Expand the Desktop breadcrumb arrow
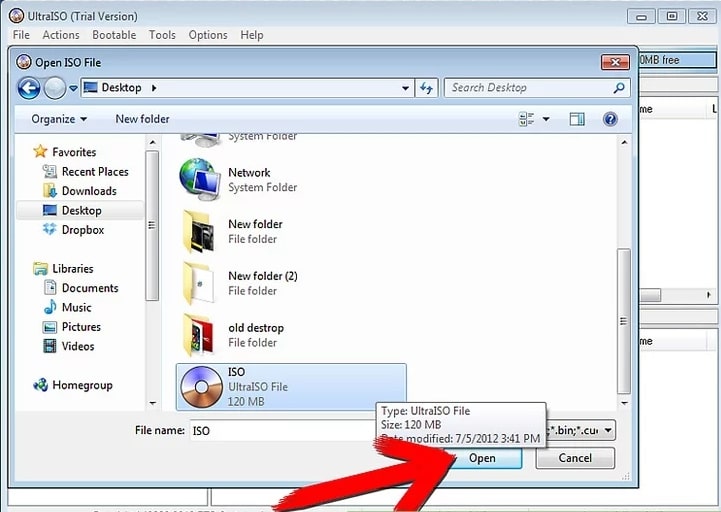The image size is (721, 512). pyautogui.click(x=154, y=87)
